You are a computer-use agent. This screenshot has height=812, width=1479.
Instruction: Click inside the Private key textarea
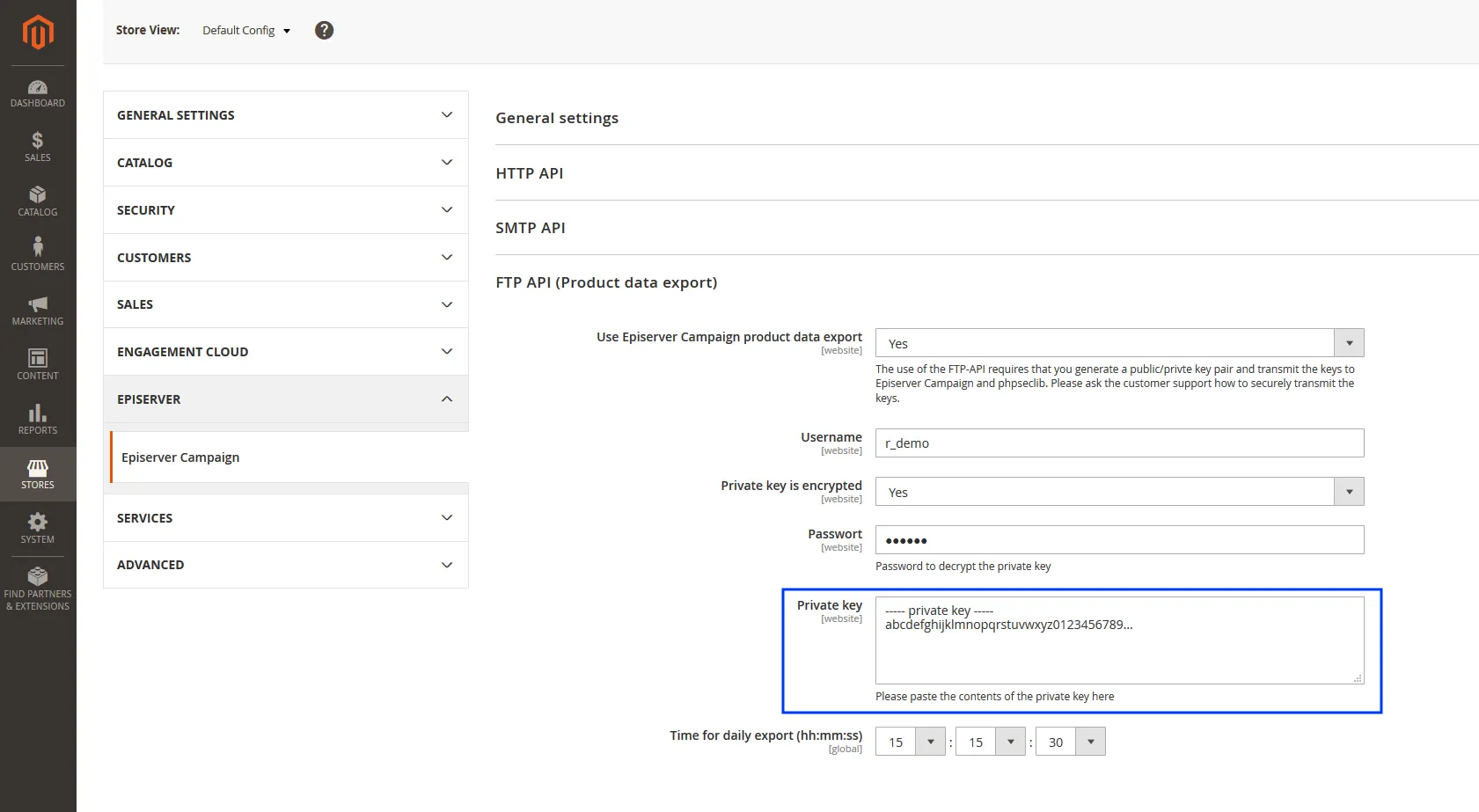[x=1119, y=640]
